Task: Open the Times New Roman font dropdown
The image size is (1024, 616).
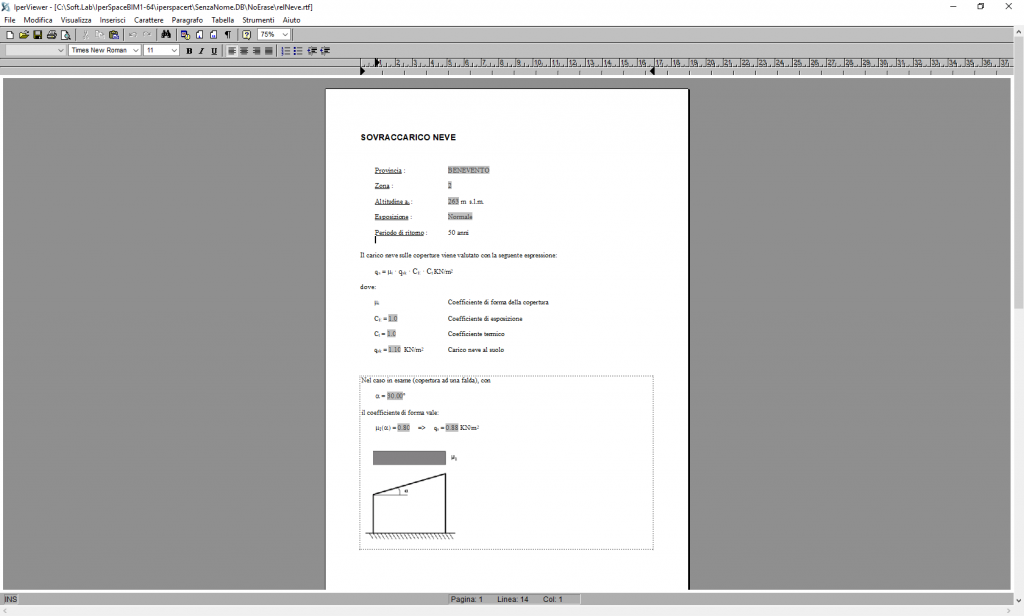Action: pos(136,50)
